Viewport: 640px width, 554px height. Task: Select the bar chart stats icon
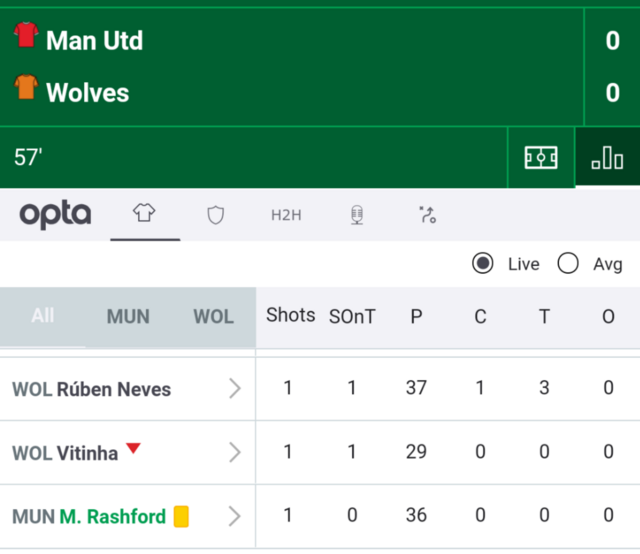tap(607, 158)
